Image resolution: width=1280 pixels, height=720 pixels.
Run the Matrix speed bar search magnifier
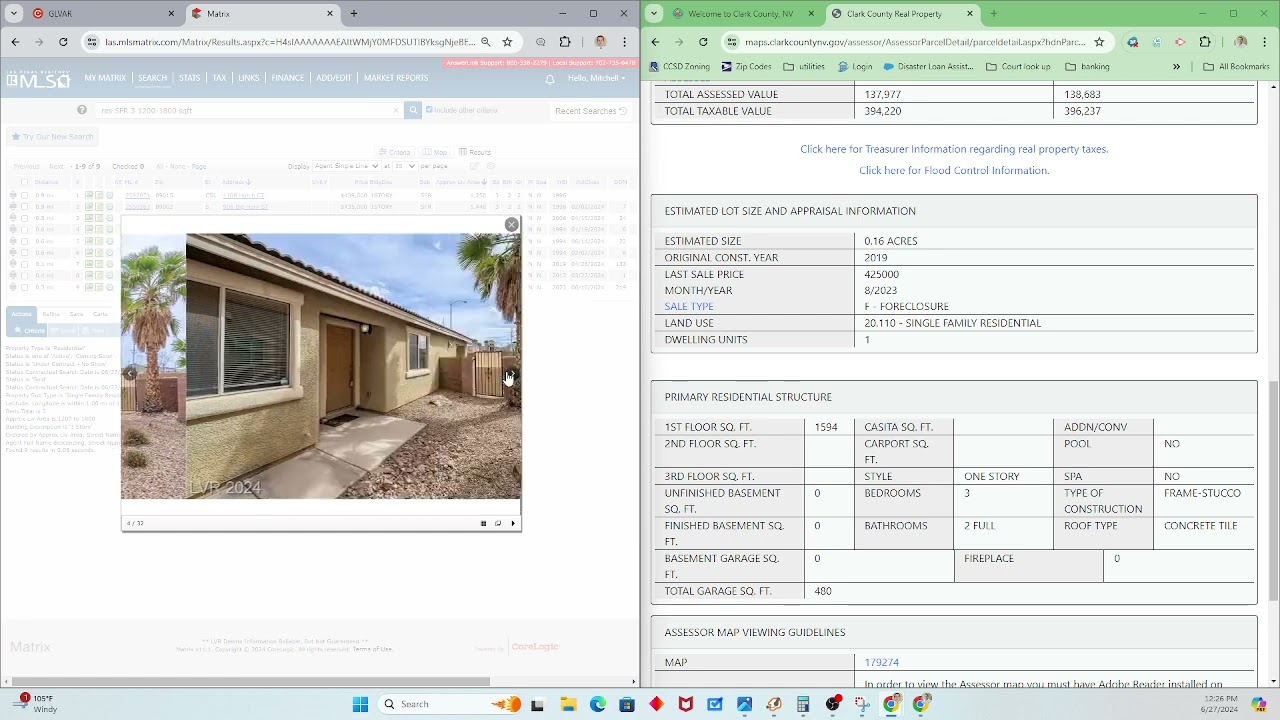click(412, 110)
